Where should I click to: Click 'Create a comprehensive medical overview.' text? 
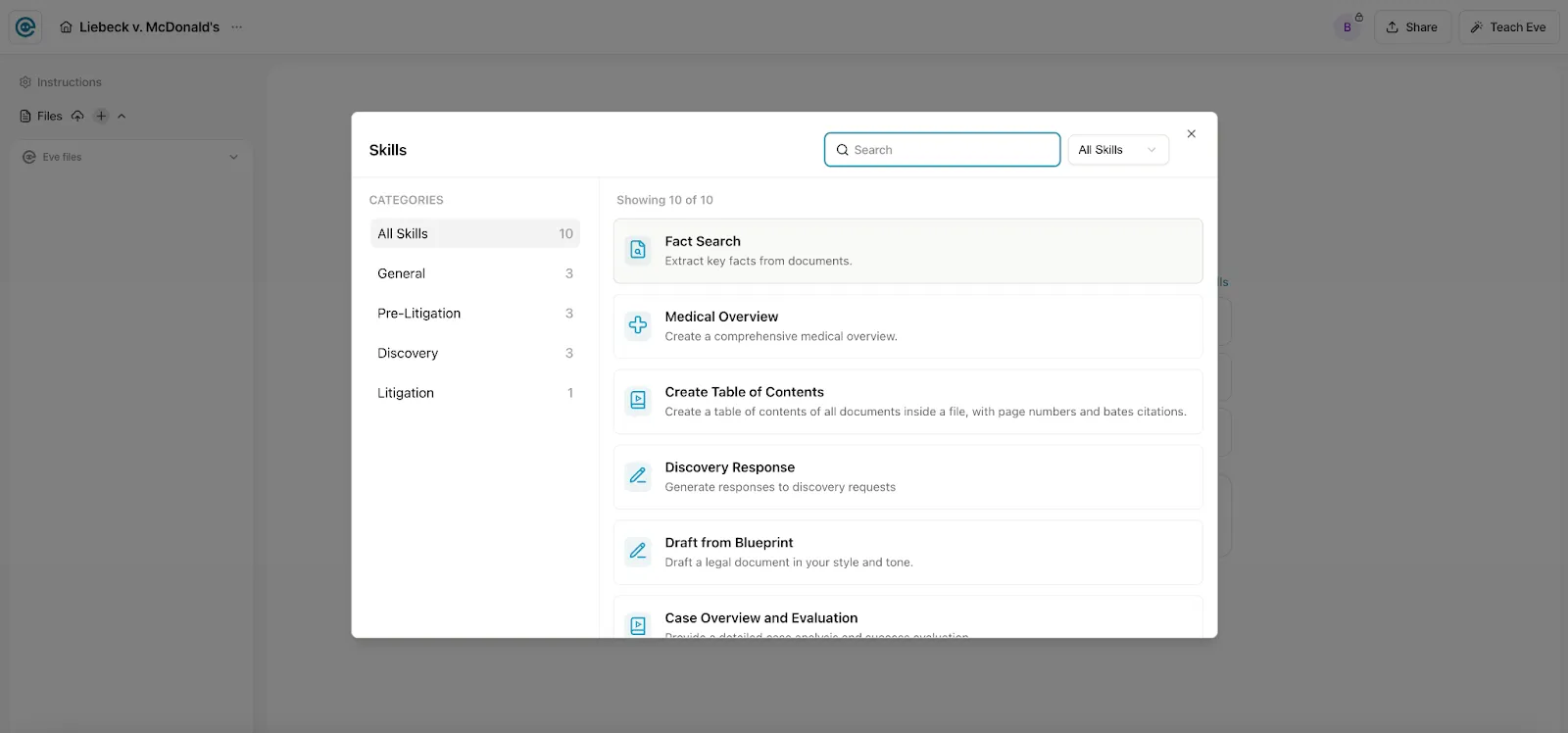(781, 336)
